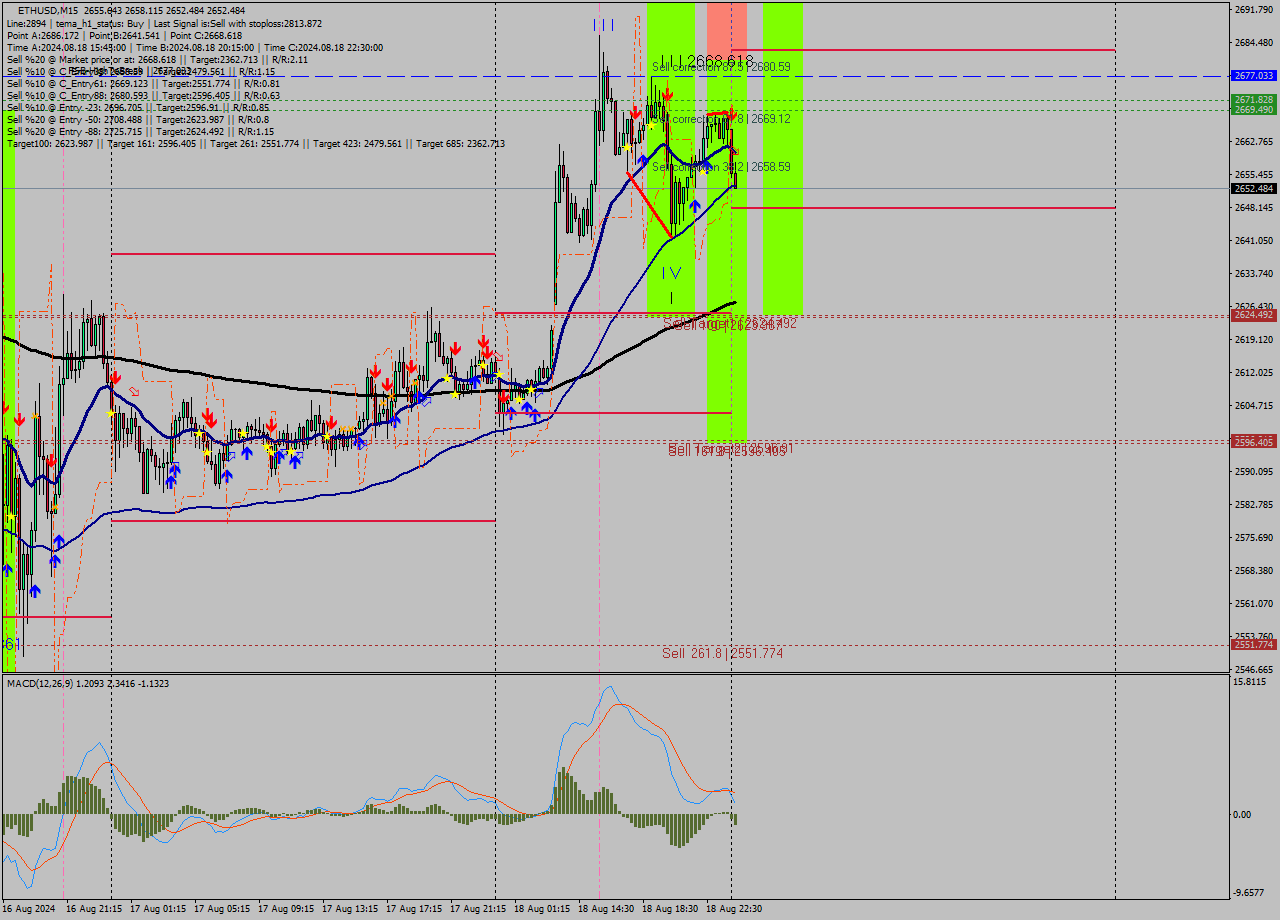Click the '16 Aug 2024' time axis label
The image size is (1280, 920).
(x=28, y=909)
